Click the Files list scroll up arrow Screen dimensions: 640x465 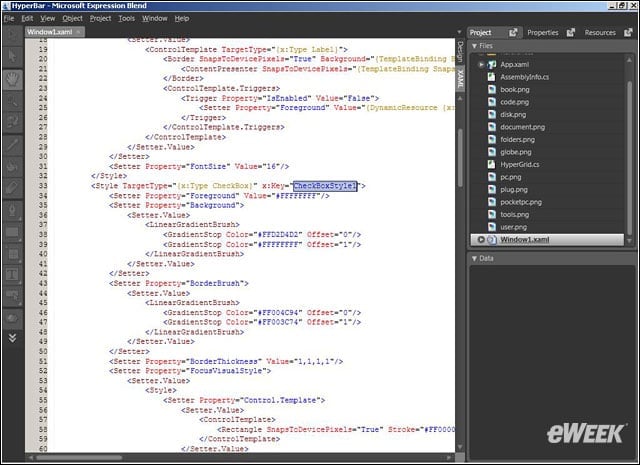(x=629, y=60)
